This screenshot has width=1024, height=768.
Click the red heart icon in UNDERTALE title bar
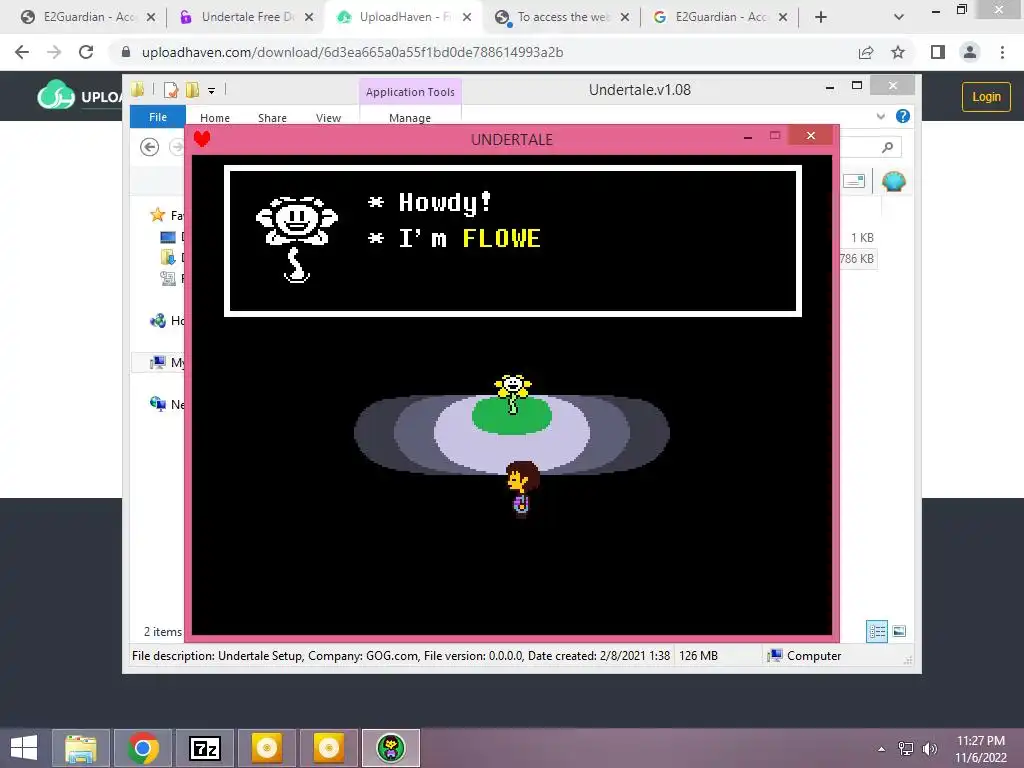(202, 138)
